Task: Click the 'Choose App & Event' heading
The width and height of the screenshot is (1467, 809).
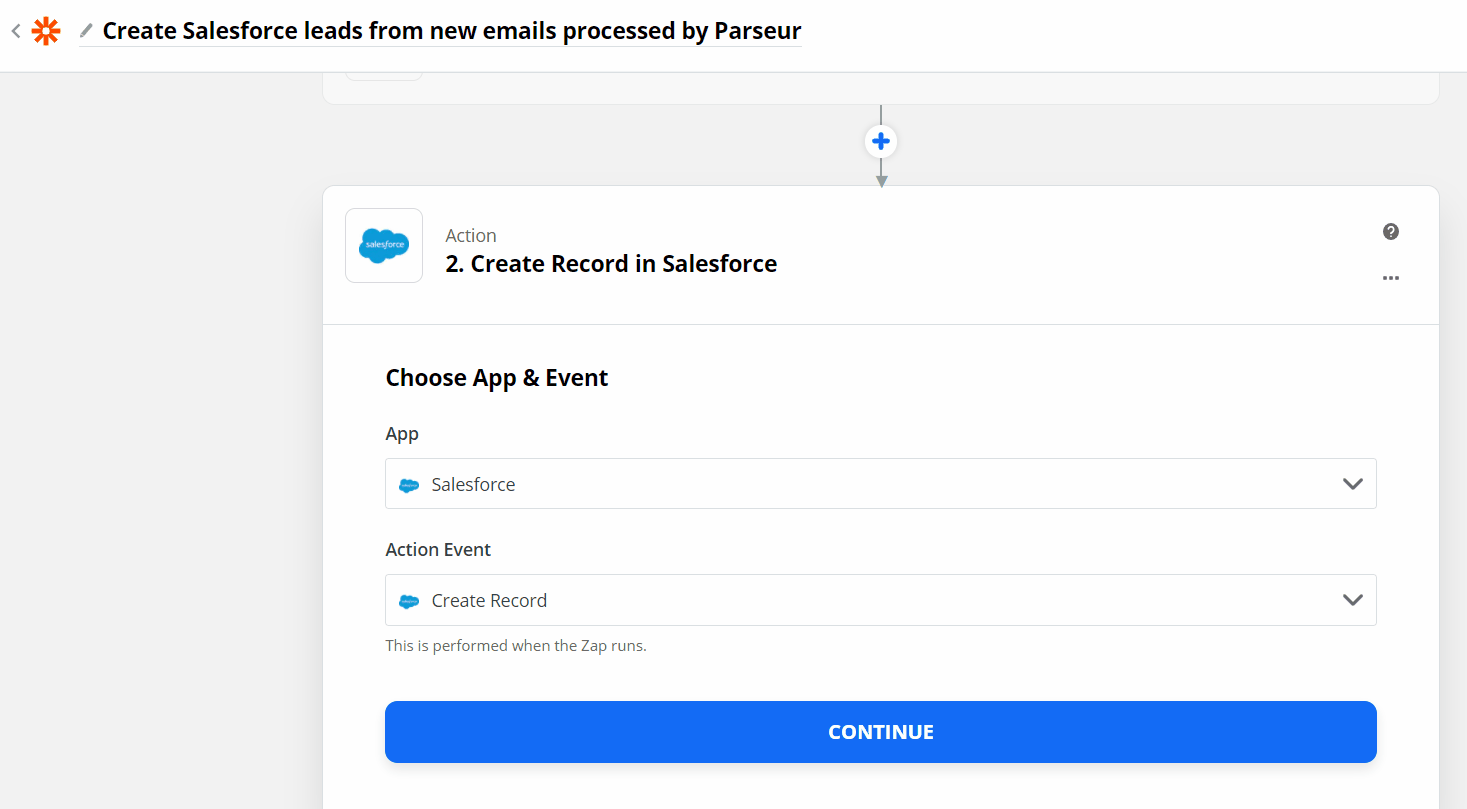Action: (x=497, y=377)
